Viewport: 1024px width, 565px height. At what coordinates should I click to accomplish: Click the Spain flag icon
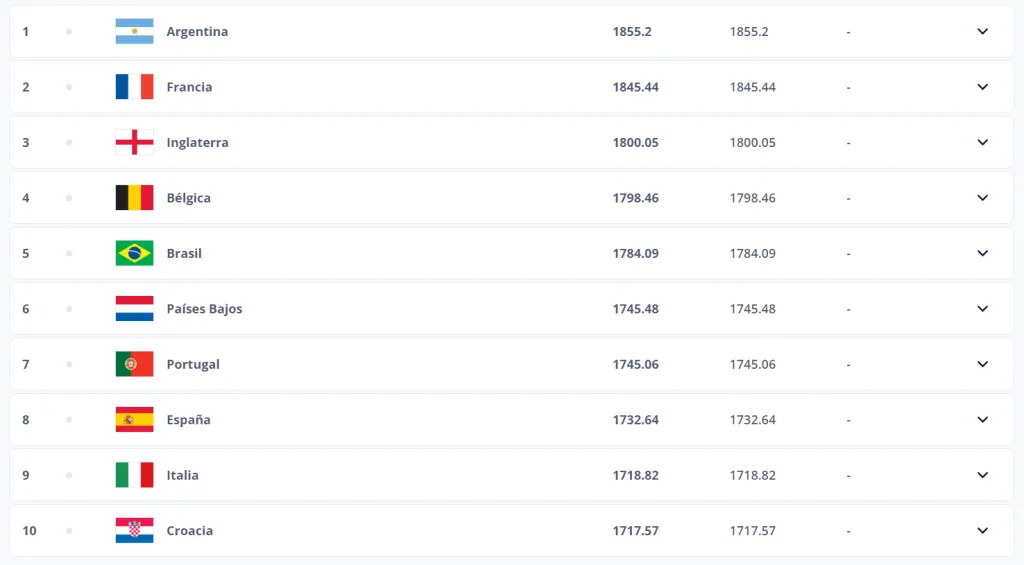click(134, 420)
